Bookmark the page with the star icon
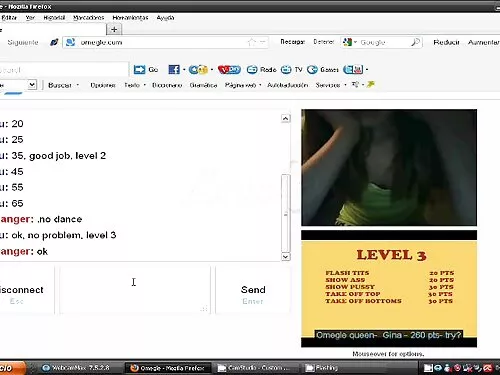The image size is (500, 375). tap(251, 42)
